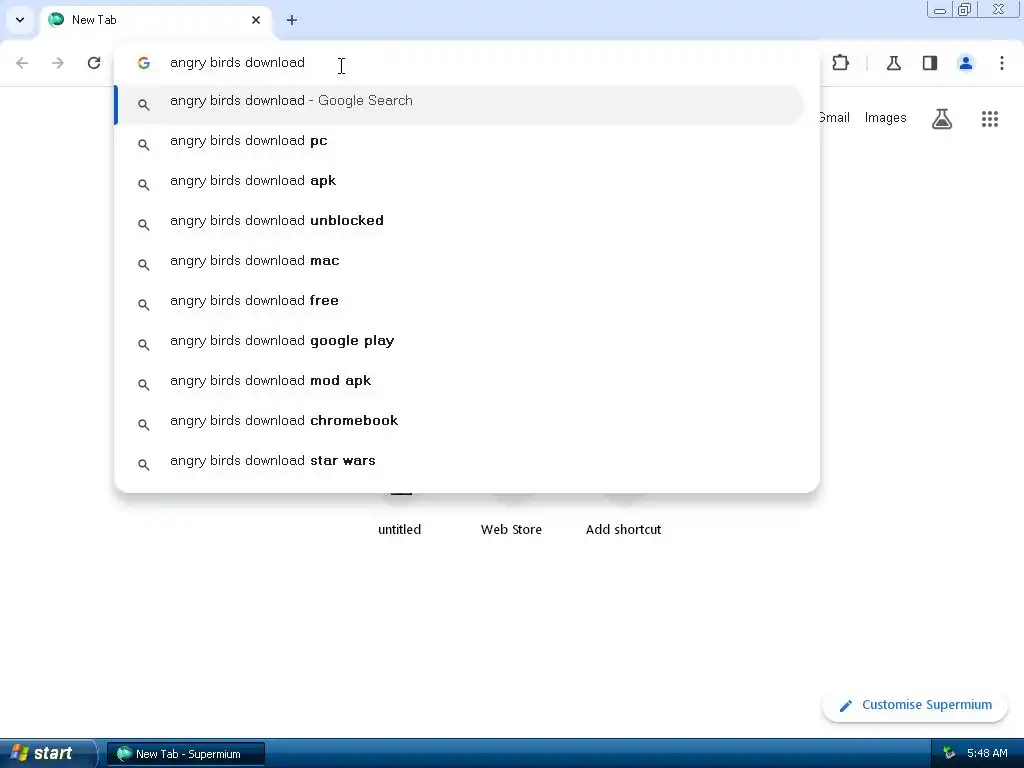The image size is (1024, 768).
Task: Toggle the side panel
Action: [x=929, y=63]
